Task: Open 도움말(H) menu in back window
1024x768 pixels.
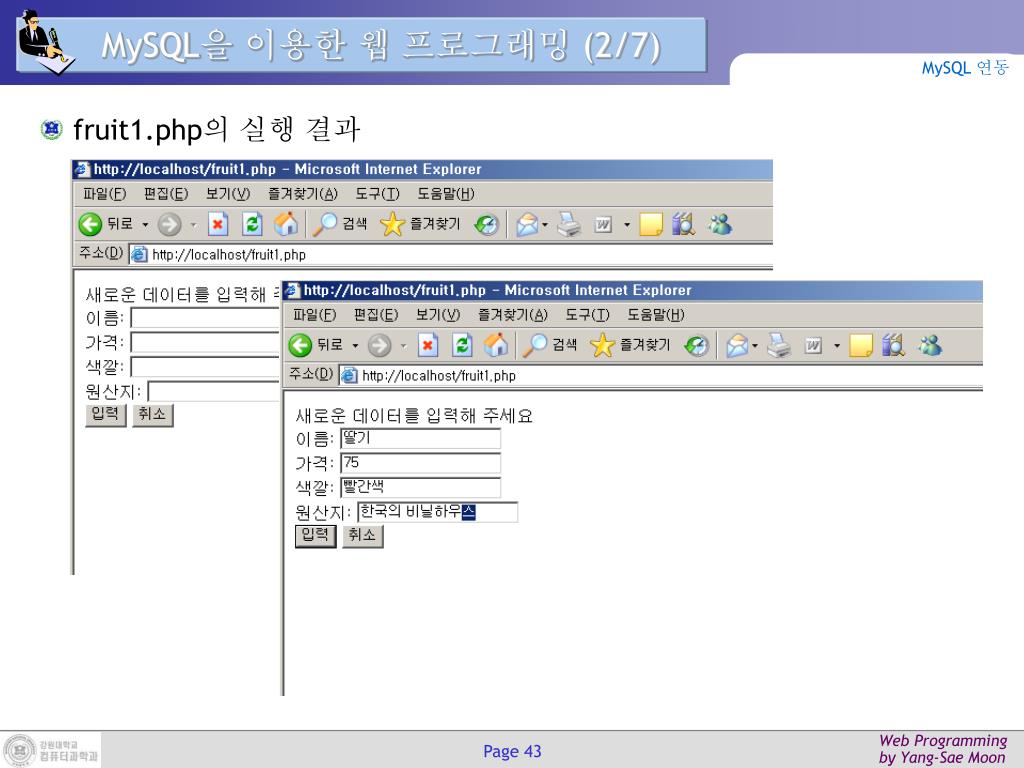Action: (446, 194)
